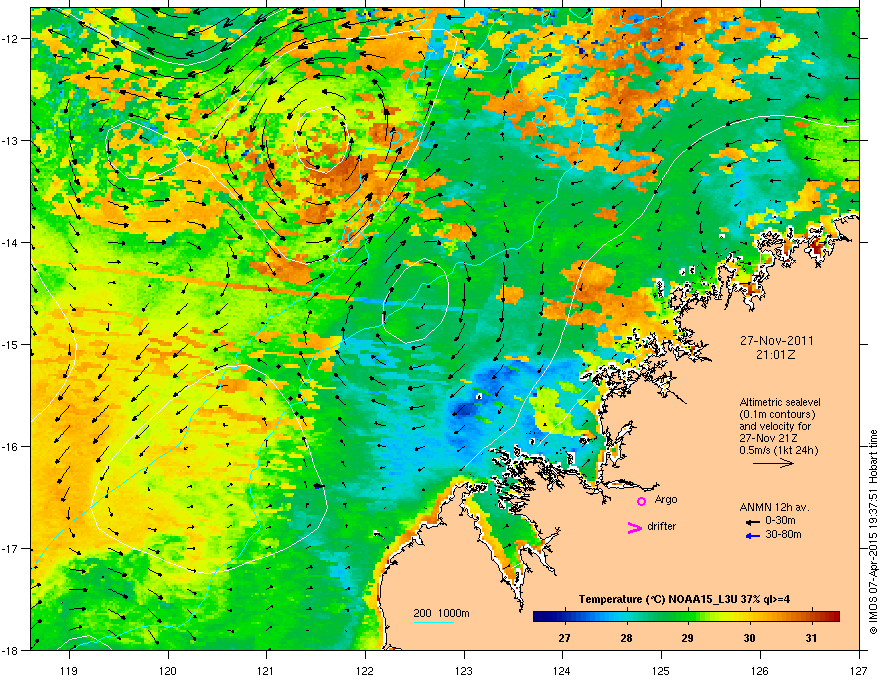Click the time label 21:01Z
Image resolution: width=880 pixels, height=680 pixels.
point(776,355)
